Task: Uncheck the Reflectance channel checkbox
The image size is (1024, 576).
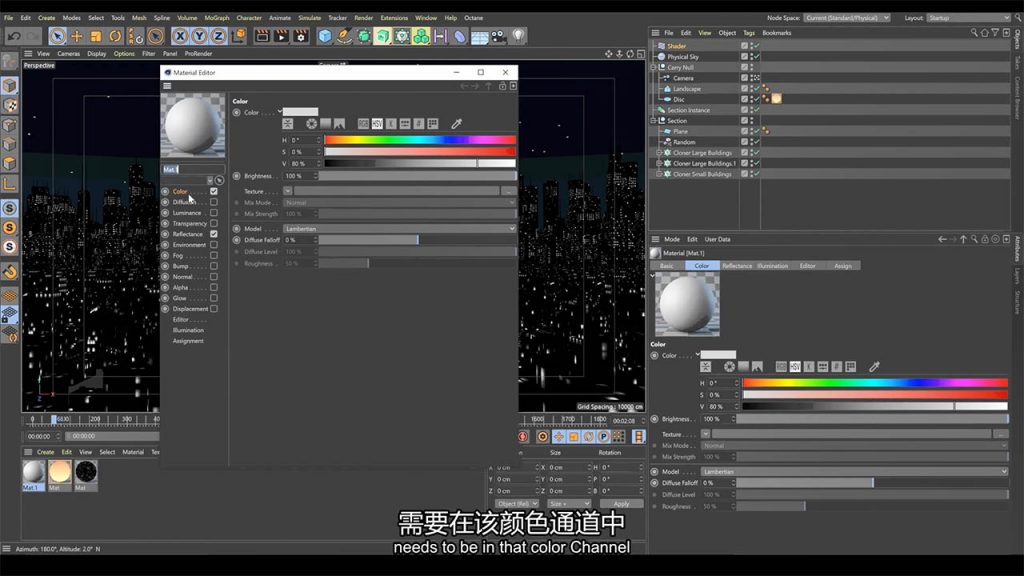Action: point(214,234)
